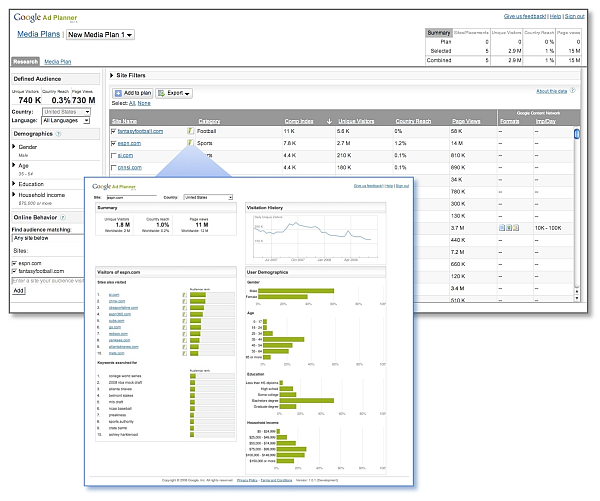
Task: Open profile icon for third site also visited
Action: tap(184, 308)
